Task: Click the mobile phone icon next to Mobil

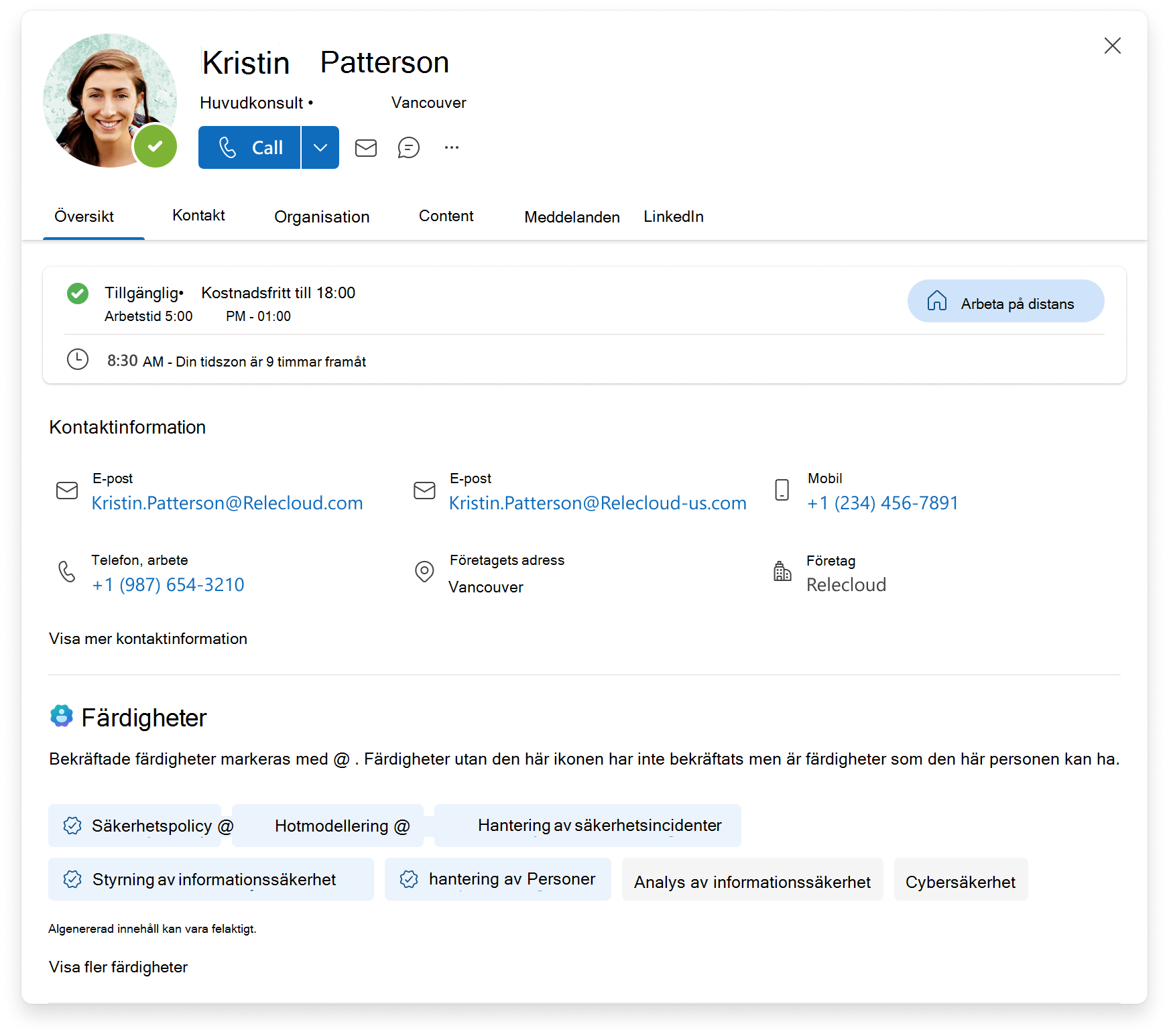Action: tap(782, 490)
